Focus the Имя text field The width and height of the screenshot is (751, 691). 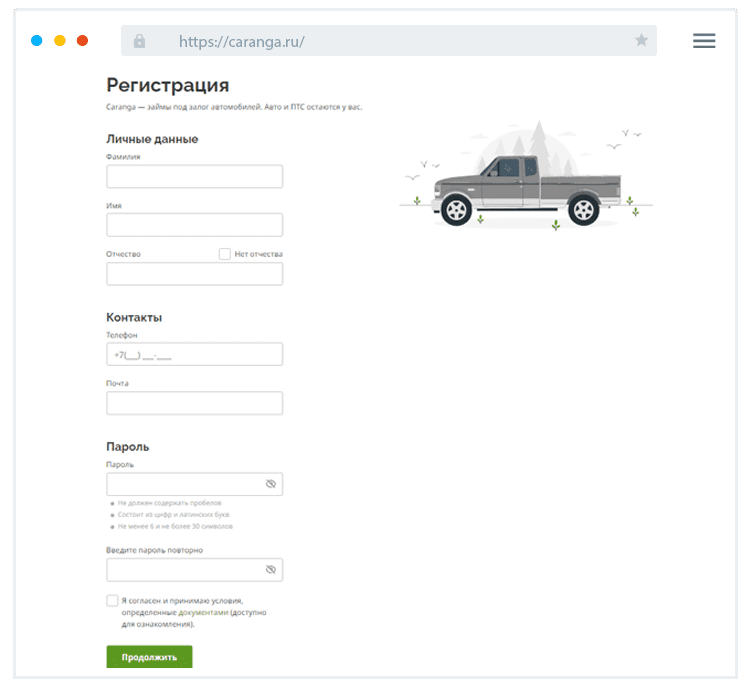point(194,225)
